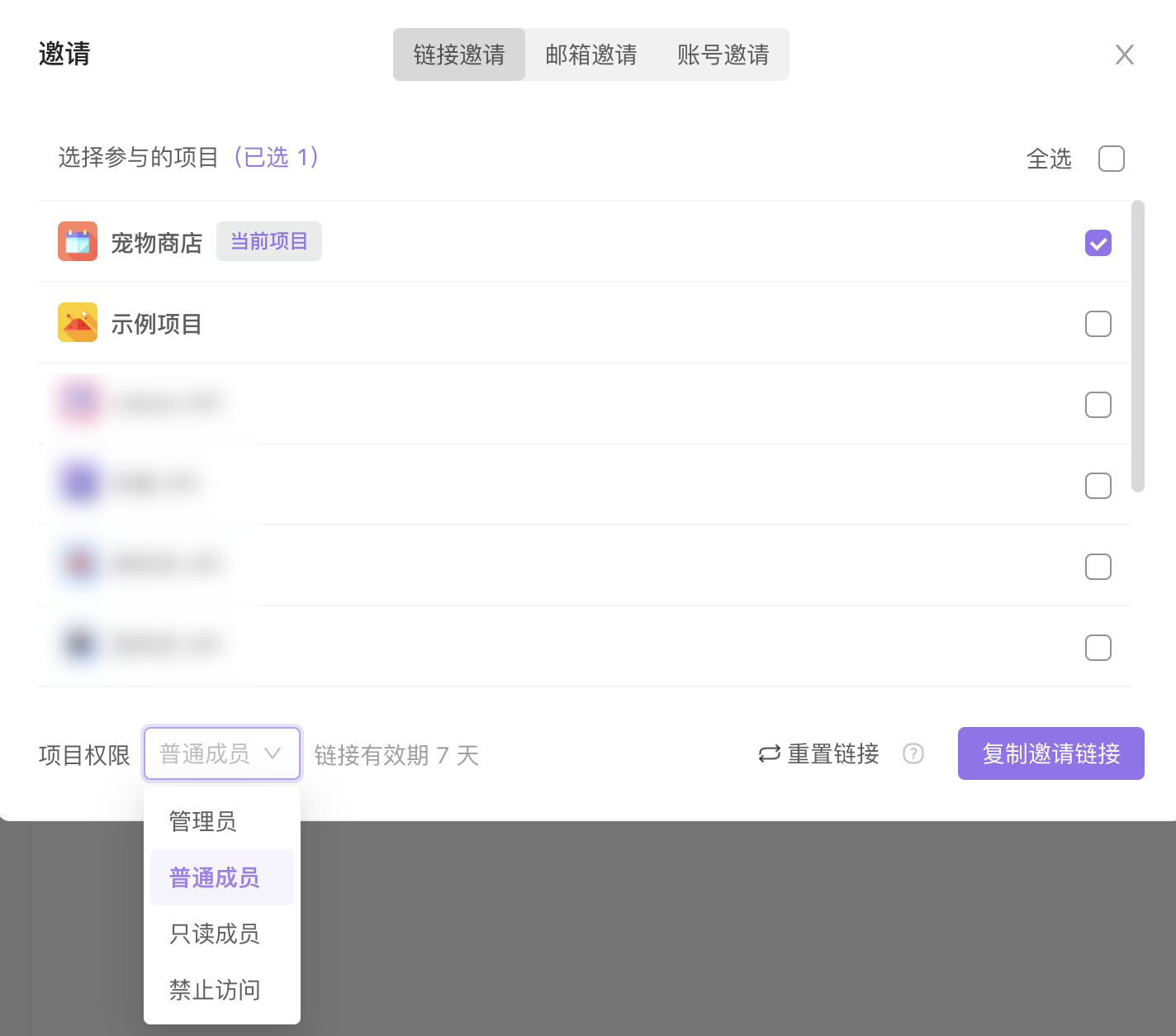Click the 宠物商店 project icon
This screenshot has width=1176, height=1036.
tap(78, 241)
